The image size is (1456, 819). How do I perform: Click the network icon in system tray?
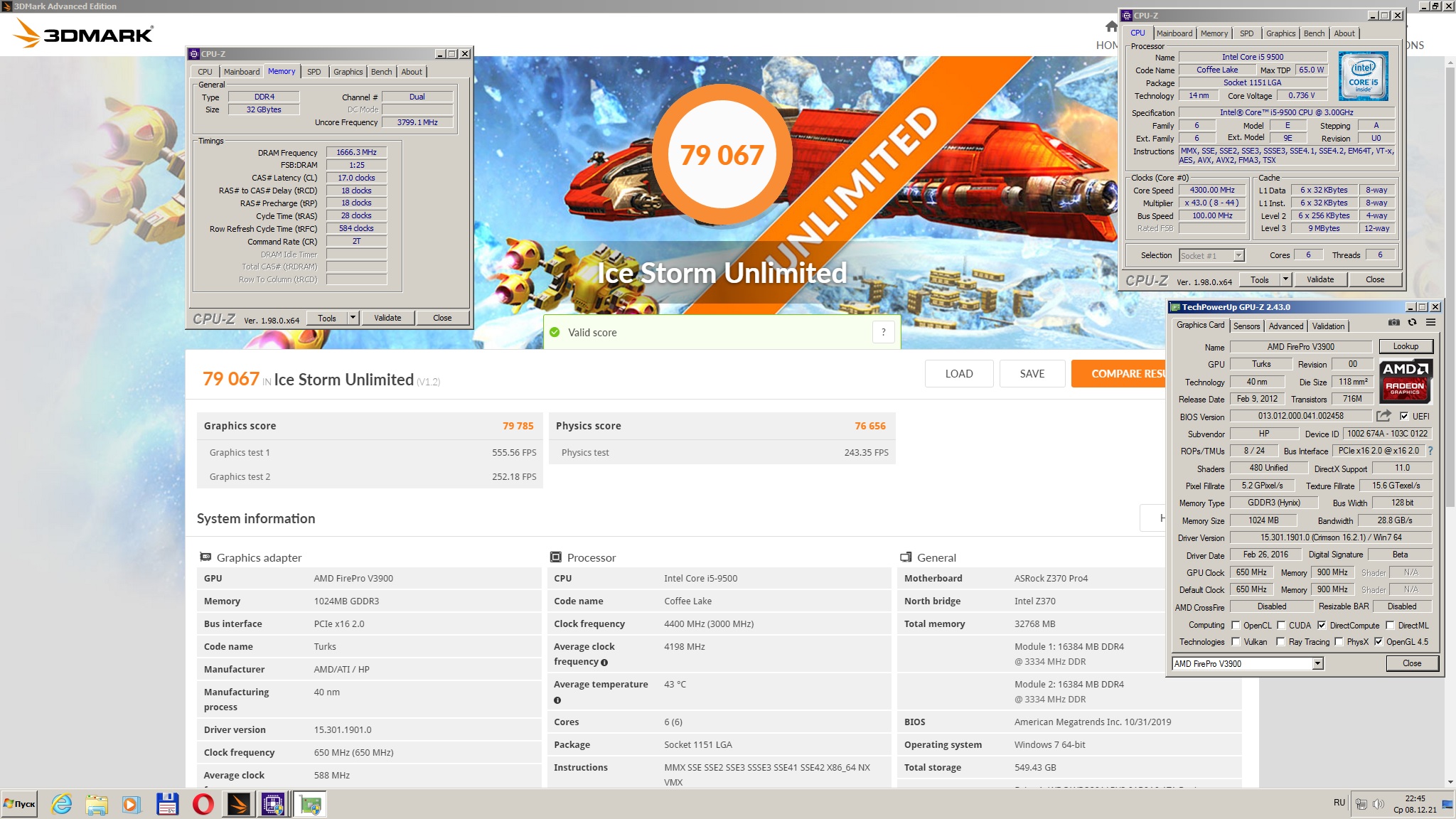tap(1361, 804)
